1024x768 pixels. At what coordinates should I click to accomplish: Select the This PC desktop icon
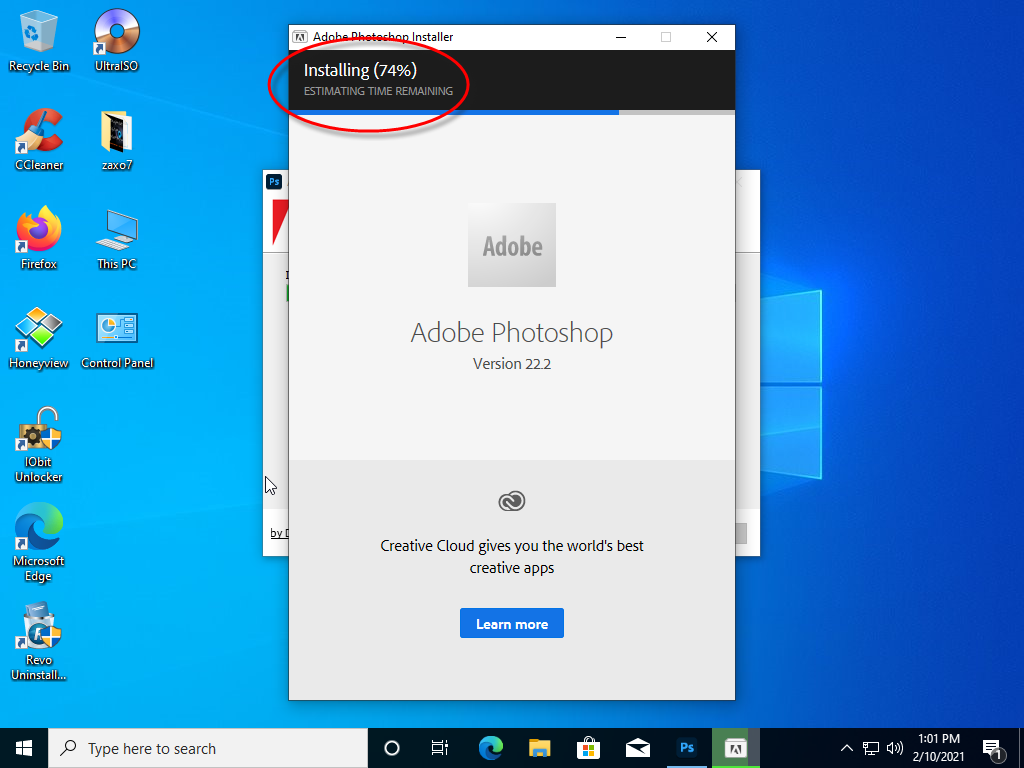[117, 239]
